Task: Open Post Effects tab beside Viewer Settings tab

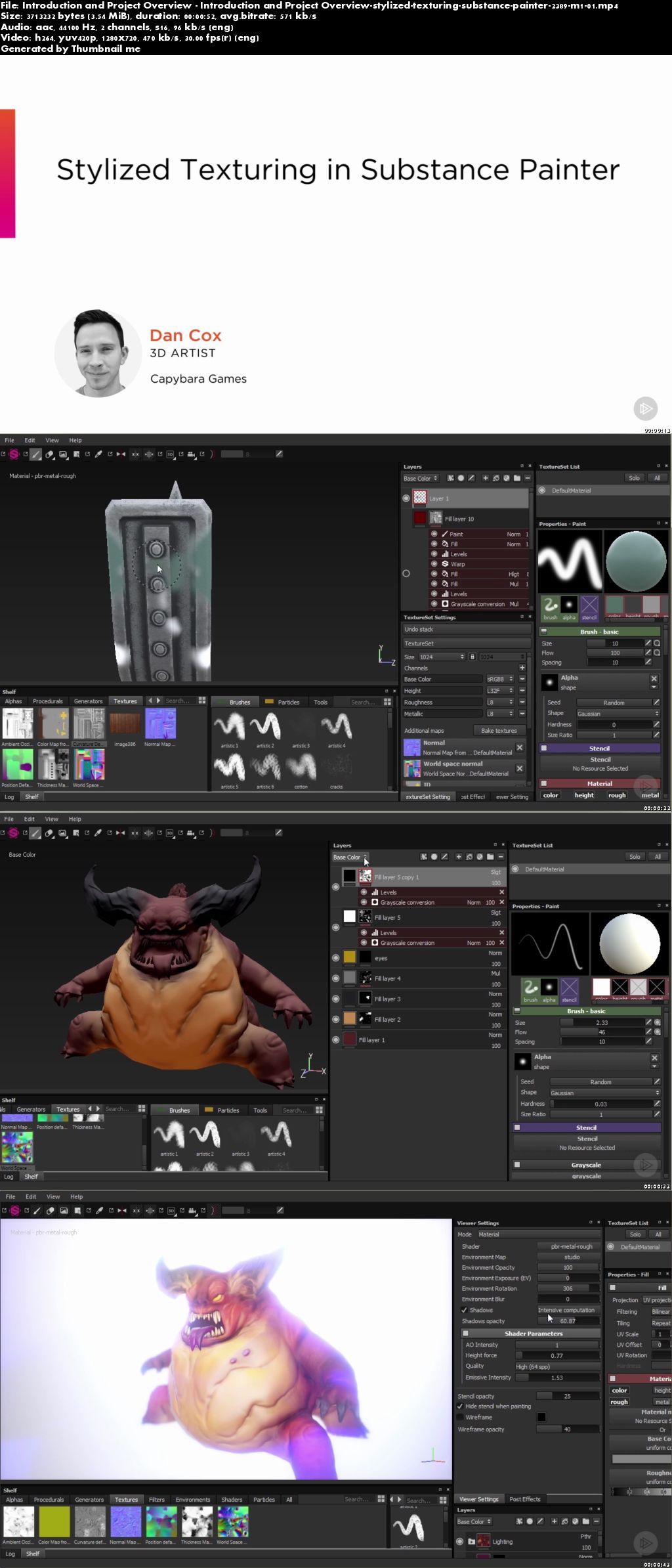Action: [524, 1499]
